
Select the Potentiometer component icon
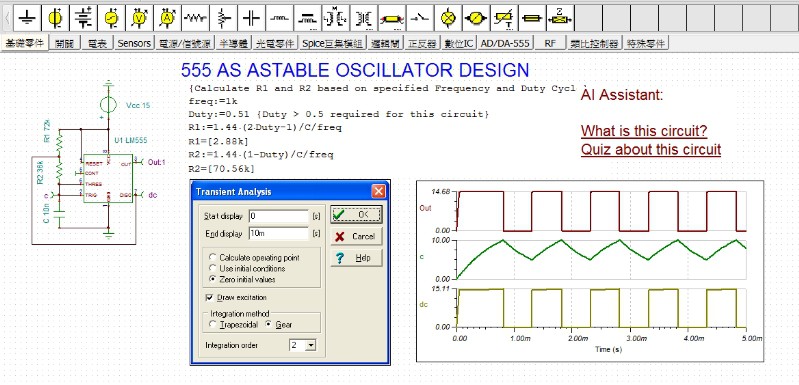[223, 18]
